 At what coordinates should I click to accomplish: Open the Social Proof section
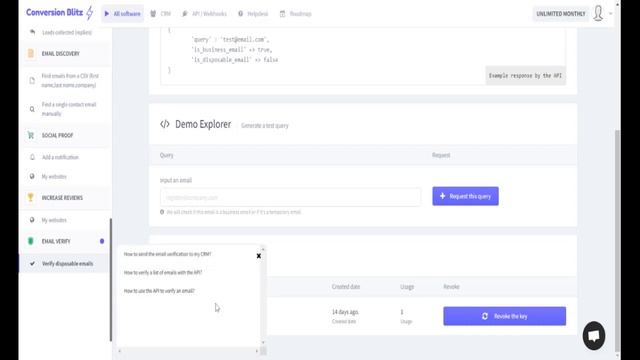tap(57, 135)
